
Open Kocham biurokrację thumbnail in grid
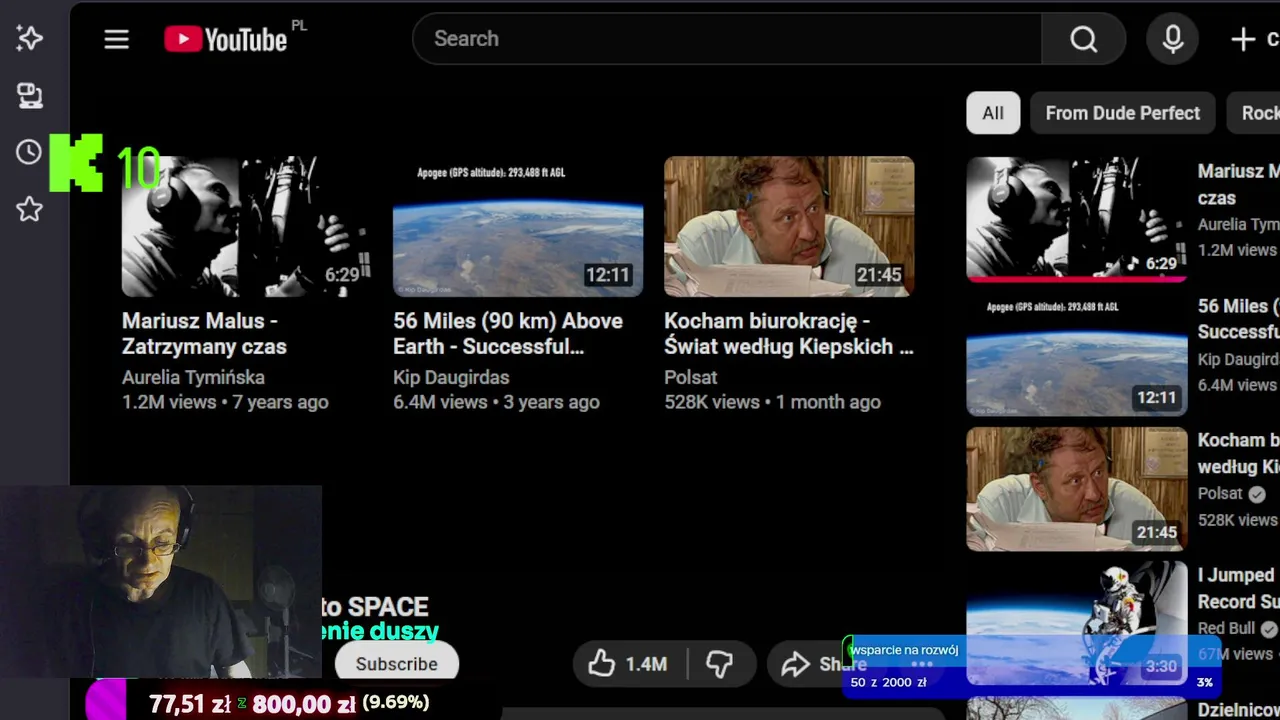pos(789,226)
